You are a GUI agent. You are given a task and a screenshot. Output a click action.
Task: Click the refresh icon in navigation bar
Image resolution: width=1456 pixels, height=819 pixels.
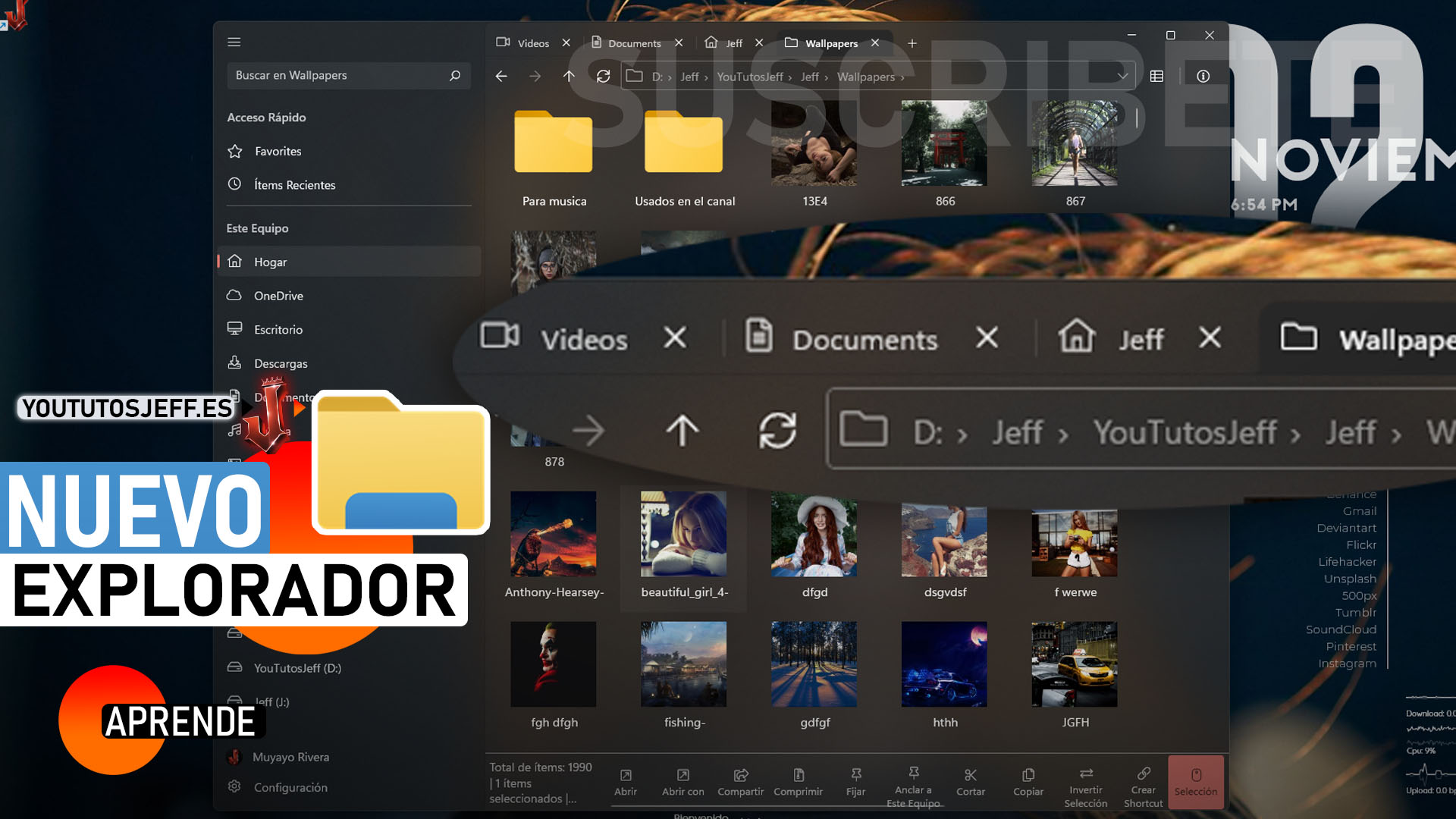pos(604,76)
